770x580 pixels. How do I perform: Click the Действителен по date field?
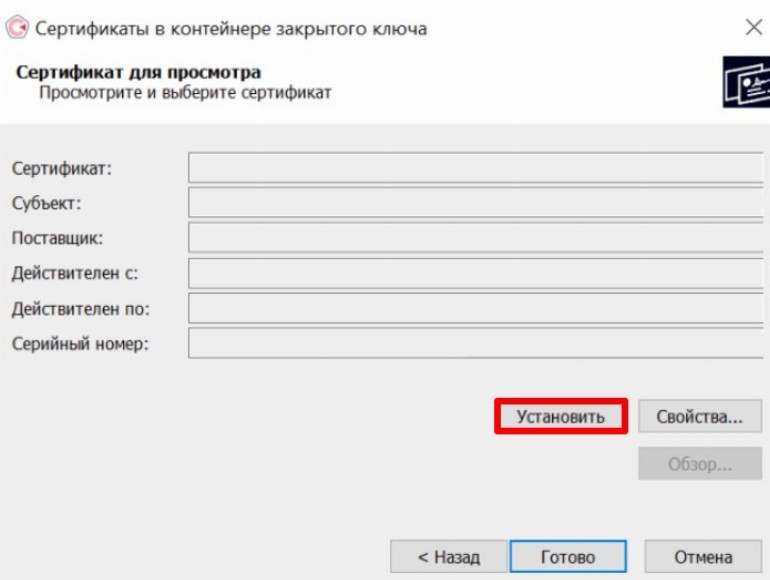coord(475,308)
